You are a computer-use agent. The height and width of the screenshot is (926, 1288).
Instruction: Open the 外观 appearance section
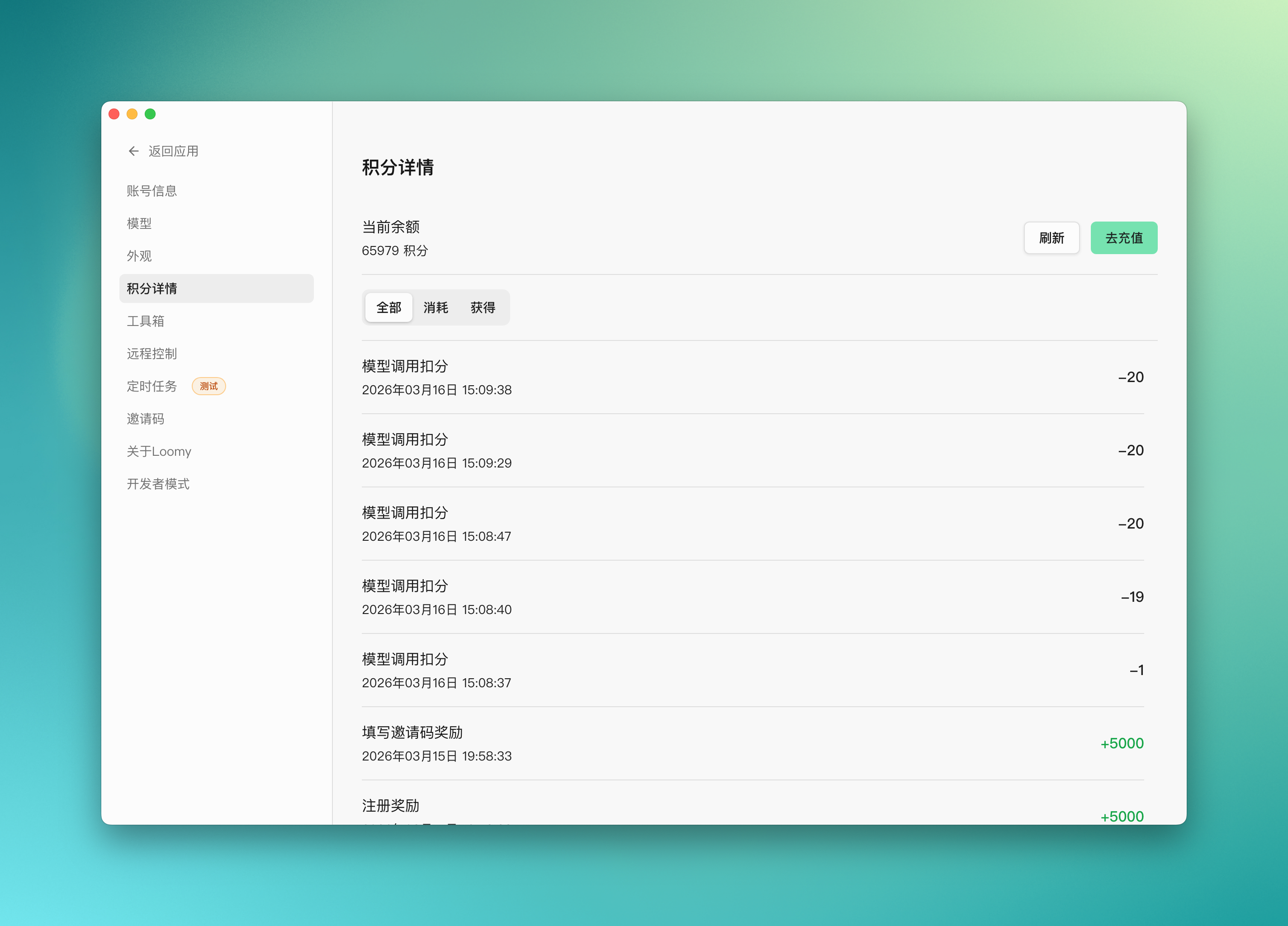point(139,255)
